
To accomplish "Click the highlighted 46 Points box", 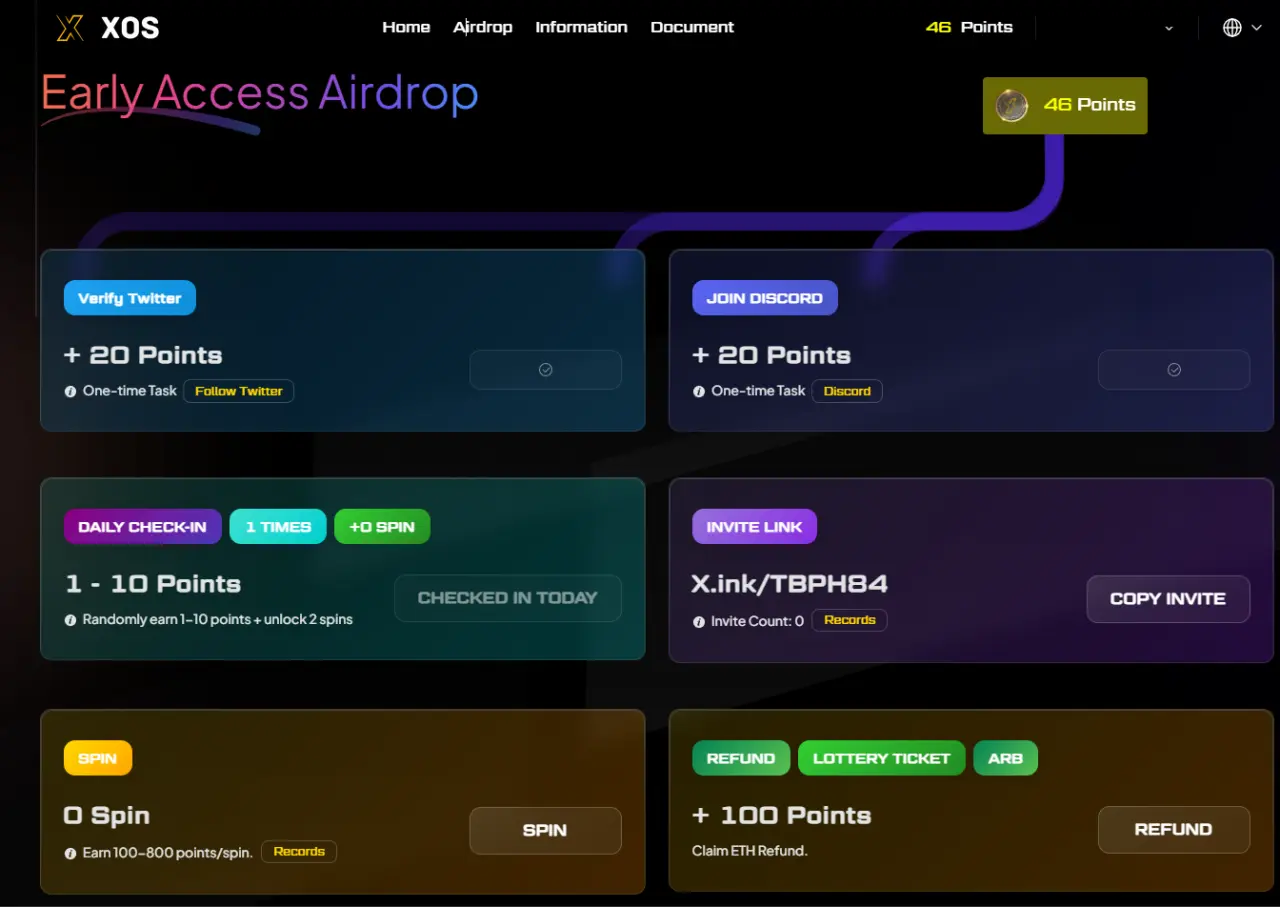I will 1065,105.
